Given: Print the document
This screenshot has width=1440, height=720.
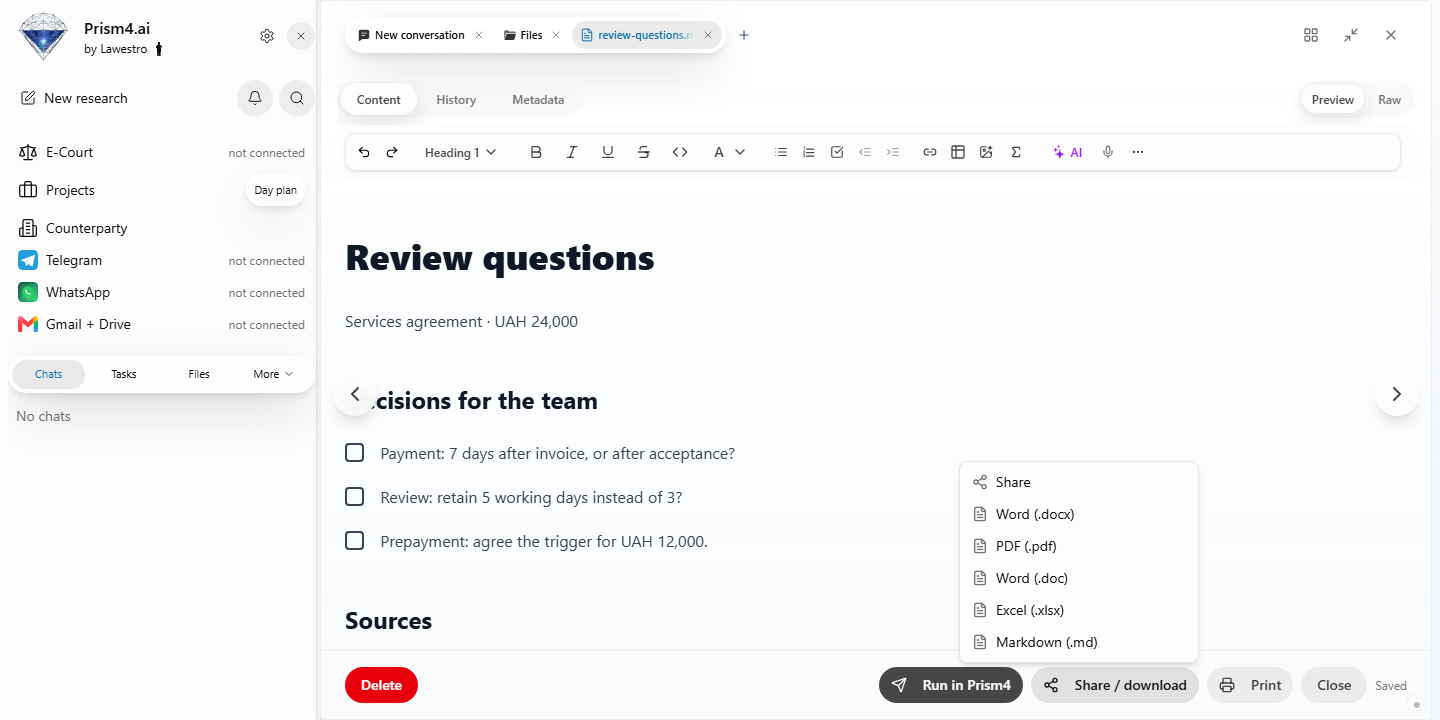Looking at the screenshot, I should point(1250,685).
